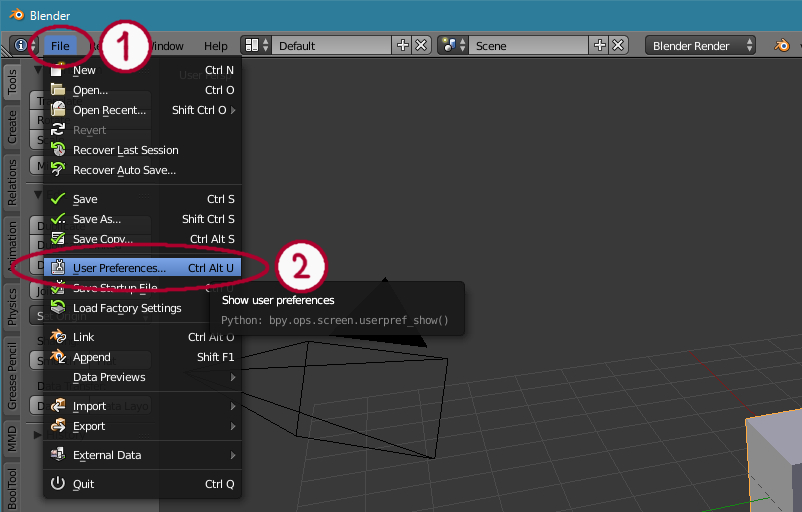Click the Blender logo icon in header
This screenshot has height=512, width=802.
(780, 45)
